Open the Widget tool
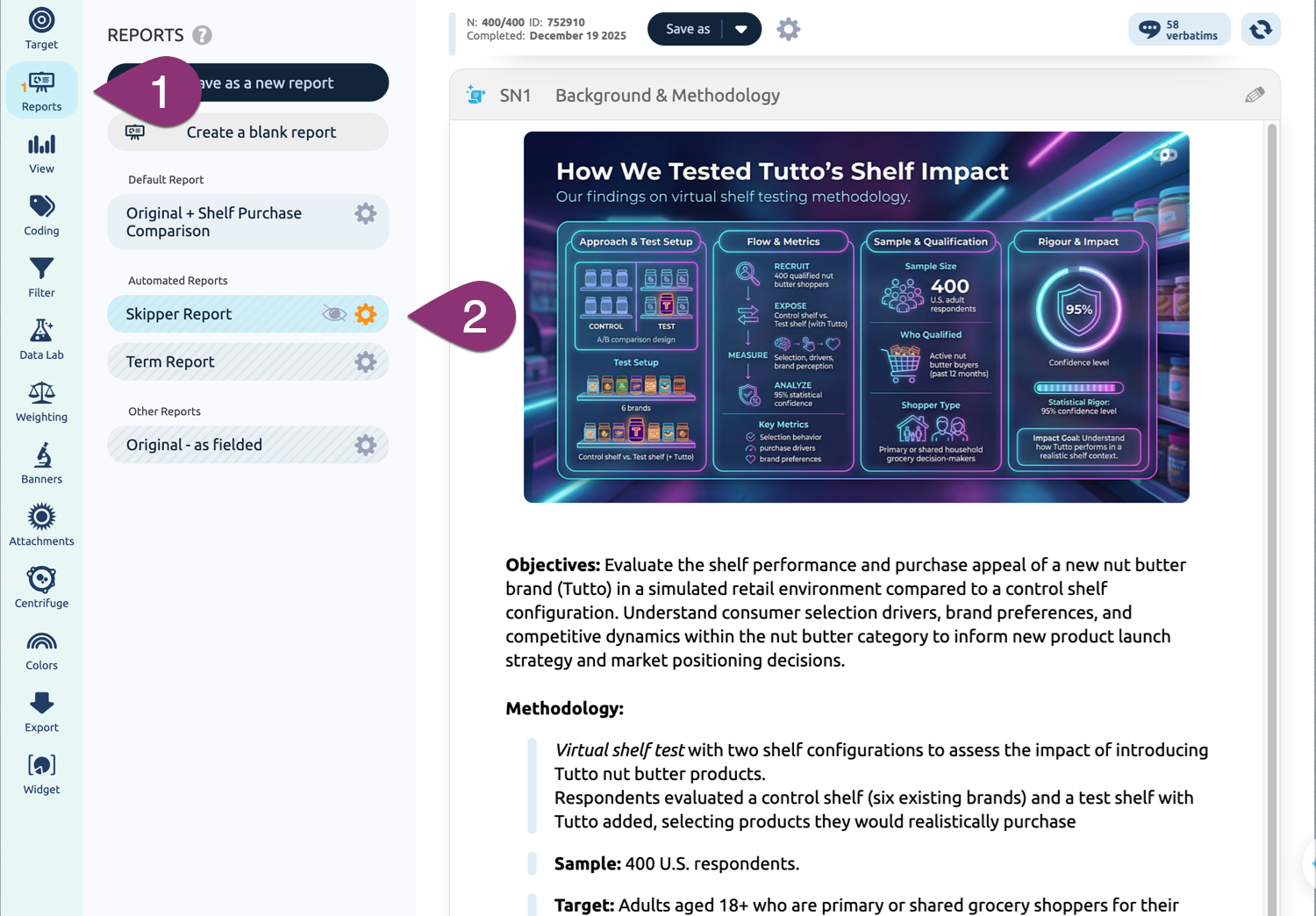 pos(41,776)
